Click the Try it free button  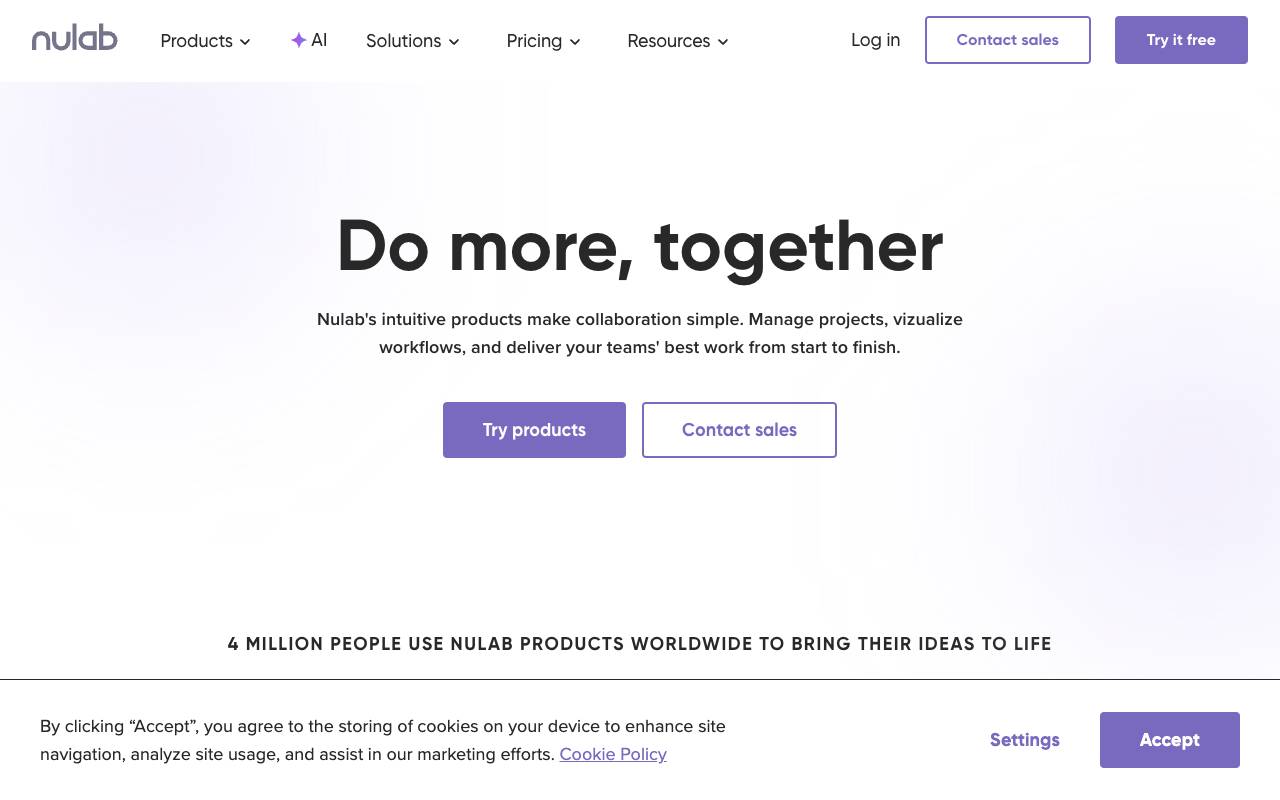(x=1181, y=40)
